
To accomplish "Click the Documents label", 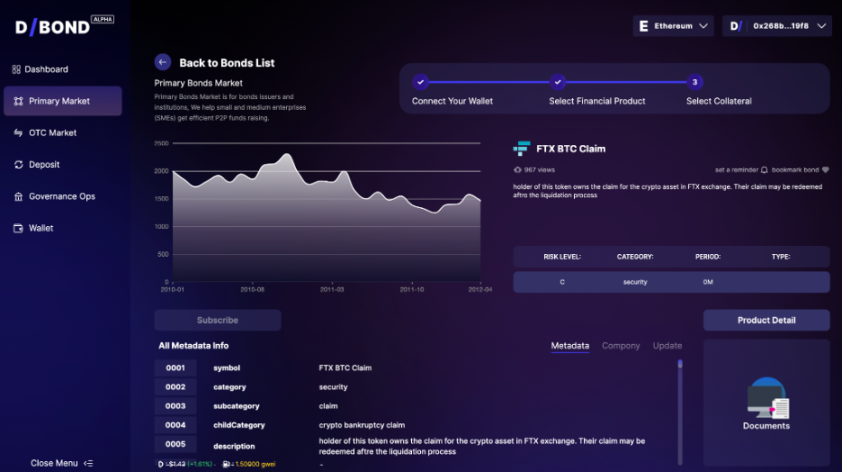I will point(766,426).
